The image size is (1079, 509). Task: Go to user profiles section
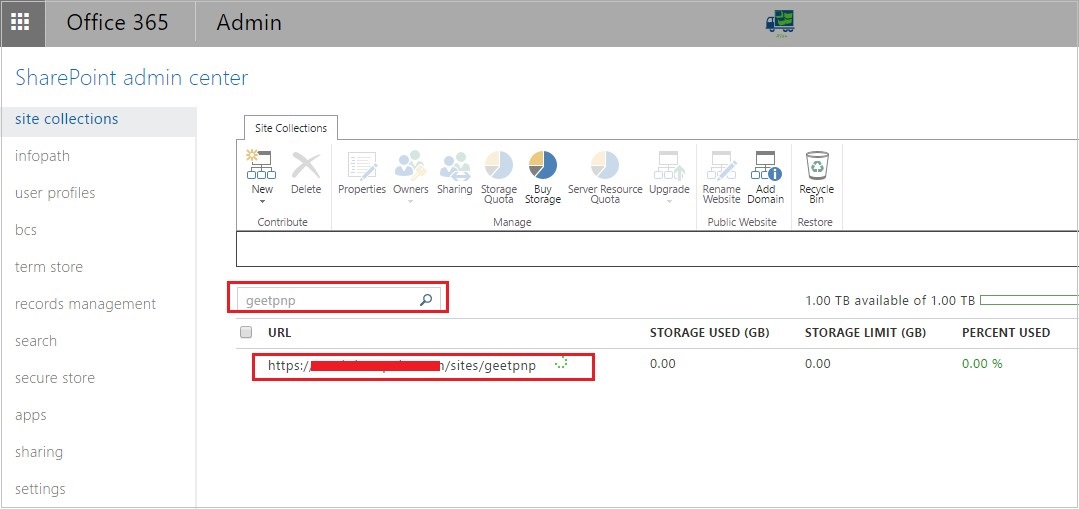[55, 193]
